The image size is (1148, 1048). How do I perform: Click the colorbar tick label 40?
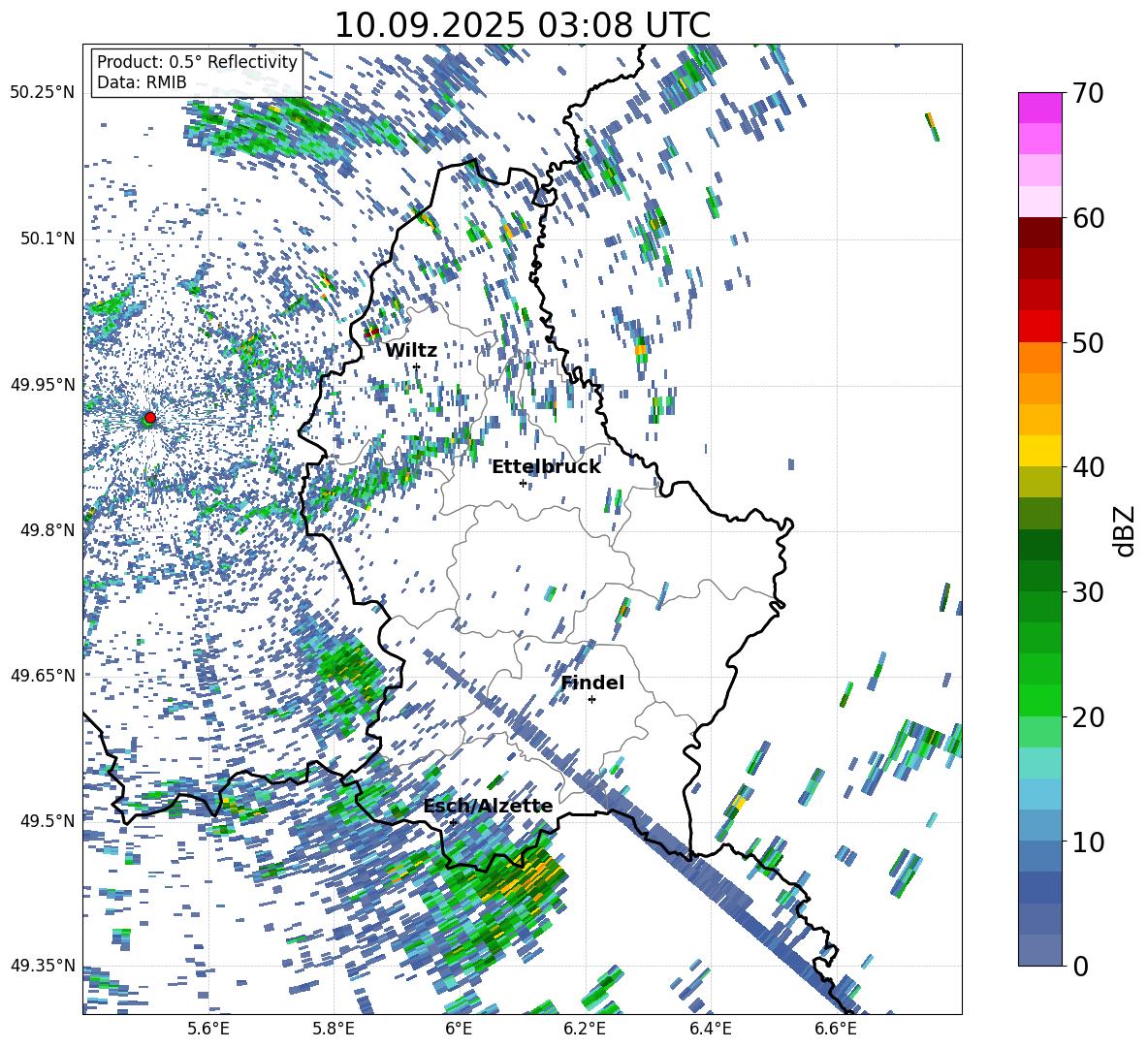(x=1087, y=467)
